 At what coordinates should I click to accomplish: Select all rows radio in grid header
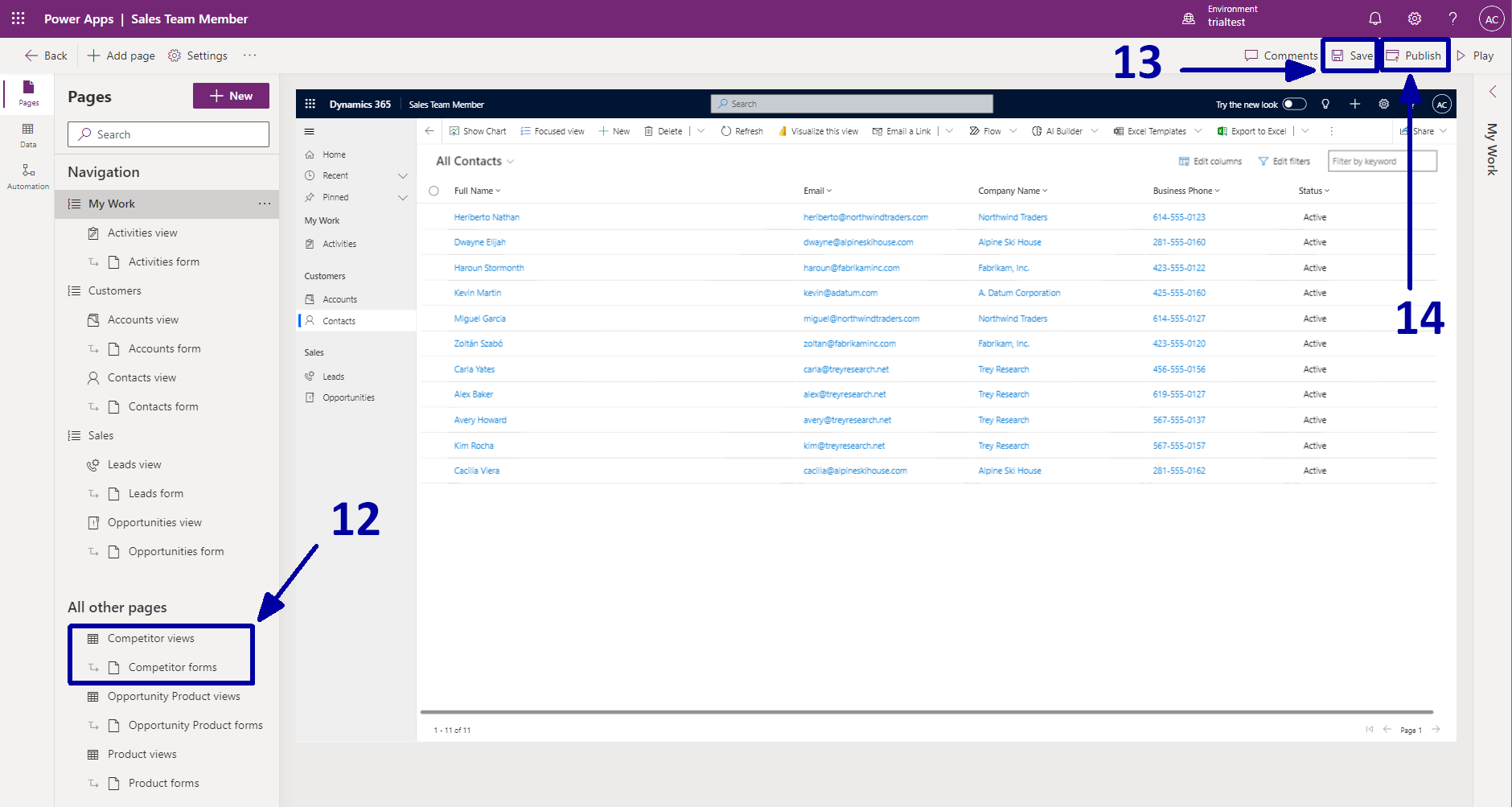coord(433,191)
